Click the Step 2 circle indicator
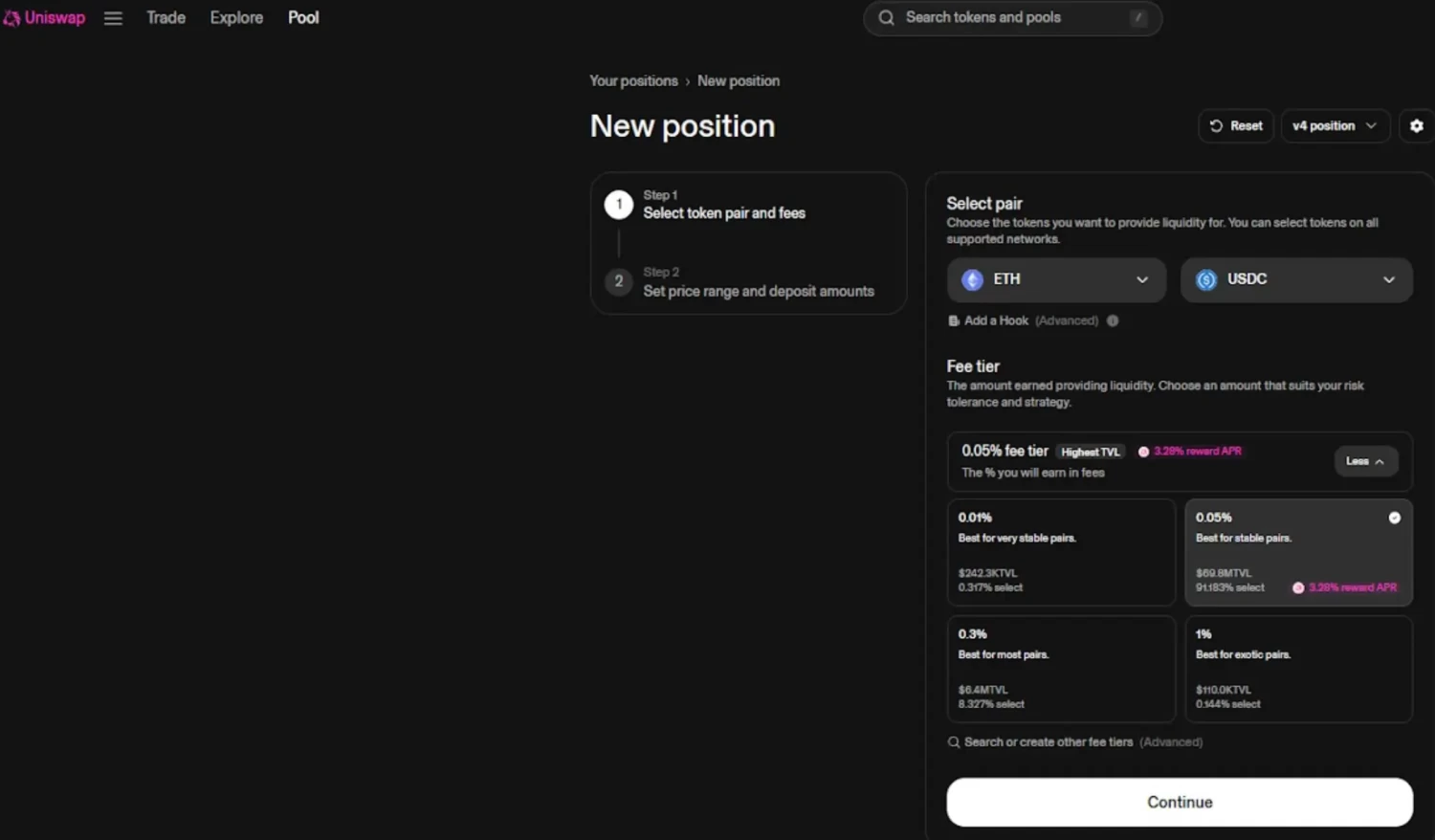 (x=618, y=281)
